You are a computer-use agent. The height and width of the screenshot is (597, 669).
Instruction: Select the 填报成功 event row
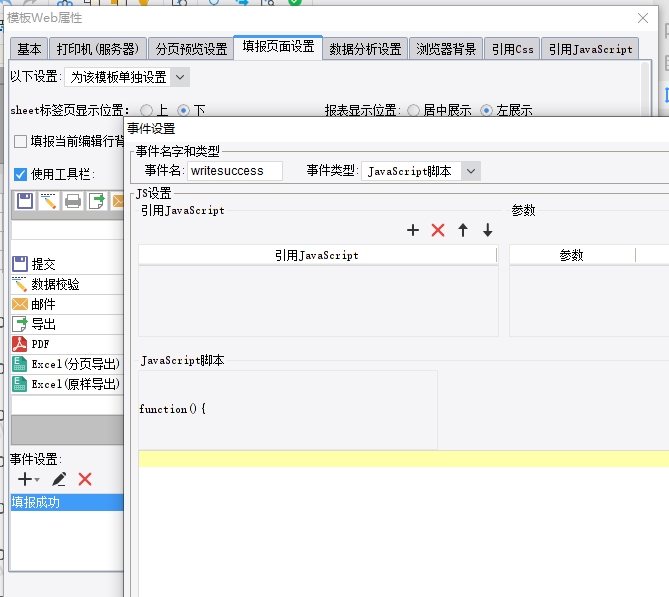click(x=67, y=502)
